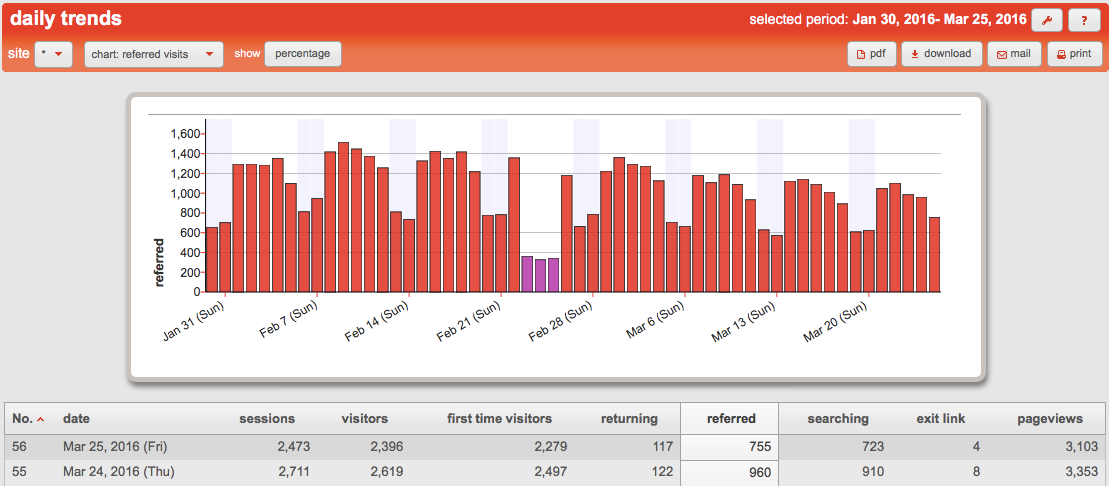Screen dimensions: 1109x486
Task: Click the Feb 14 (Sun) axis label
Action: tap(378, 322)
